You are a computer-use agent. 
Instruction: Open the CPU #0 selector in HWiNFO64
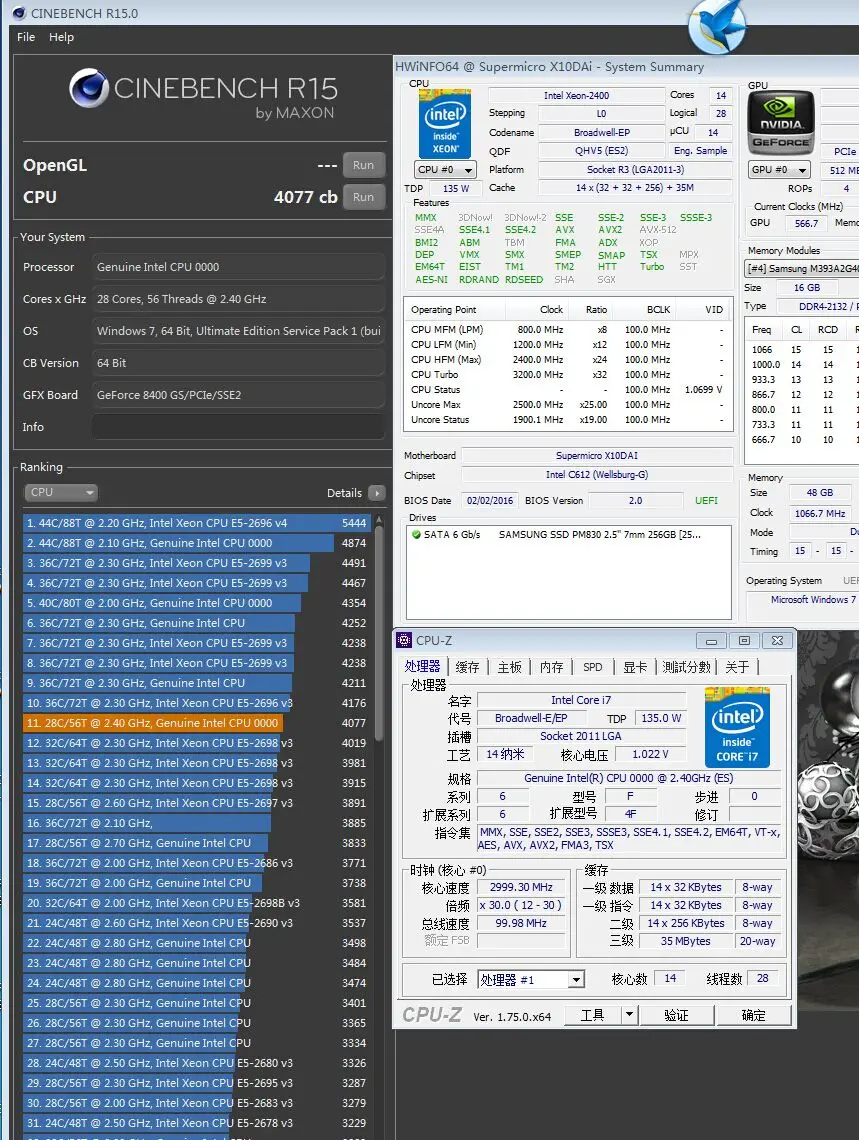coord(445,169)
